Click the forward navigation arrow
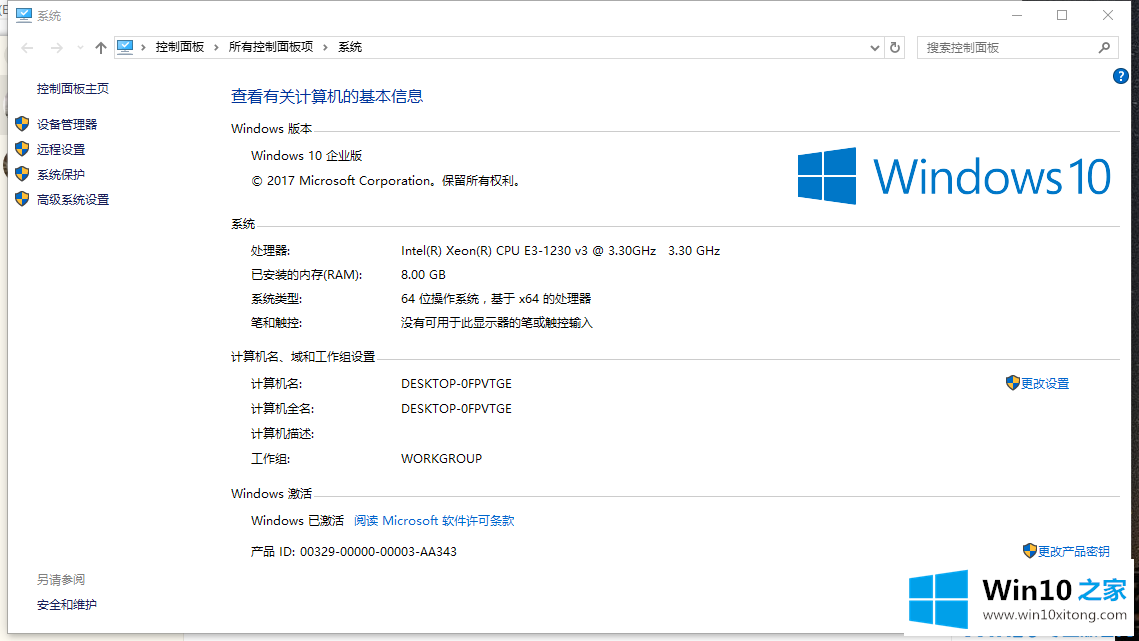Screen dimensions: 1139x641 56,48
